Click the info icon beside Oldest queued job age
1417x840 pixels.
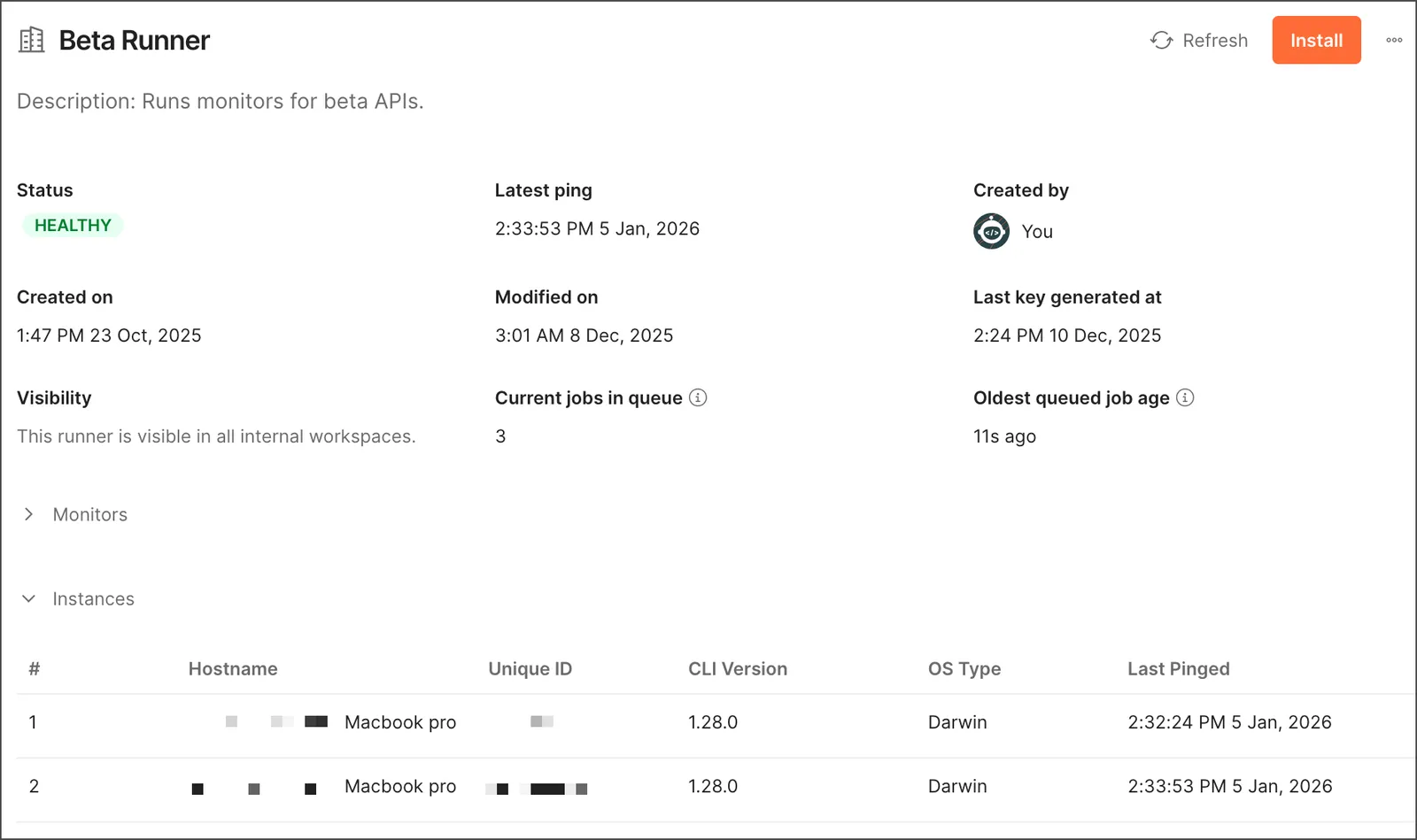[1185, 397]
